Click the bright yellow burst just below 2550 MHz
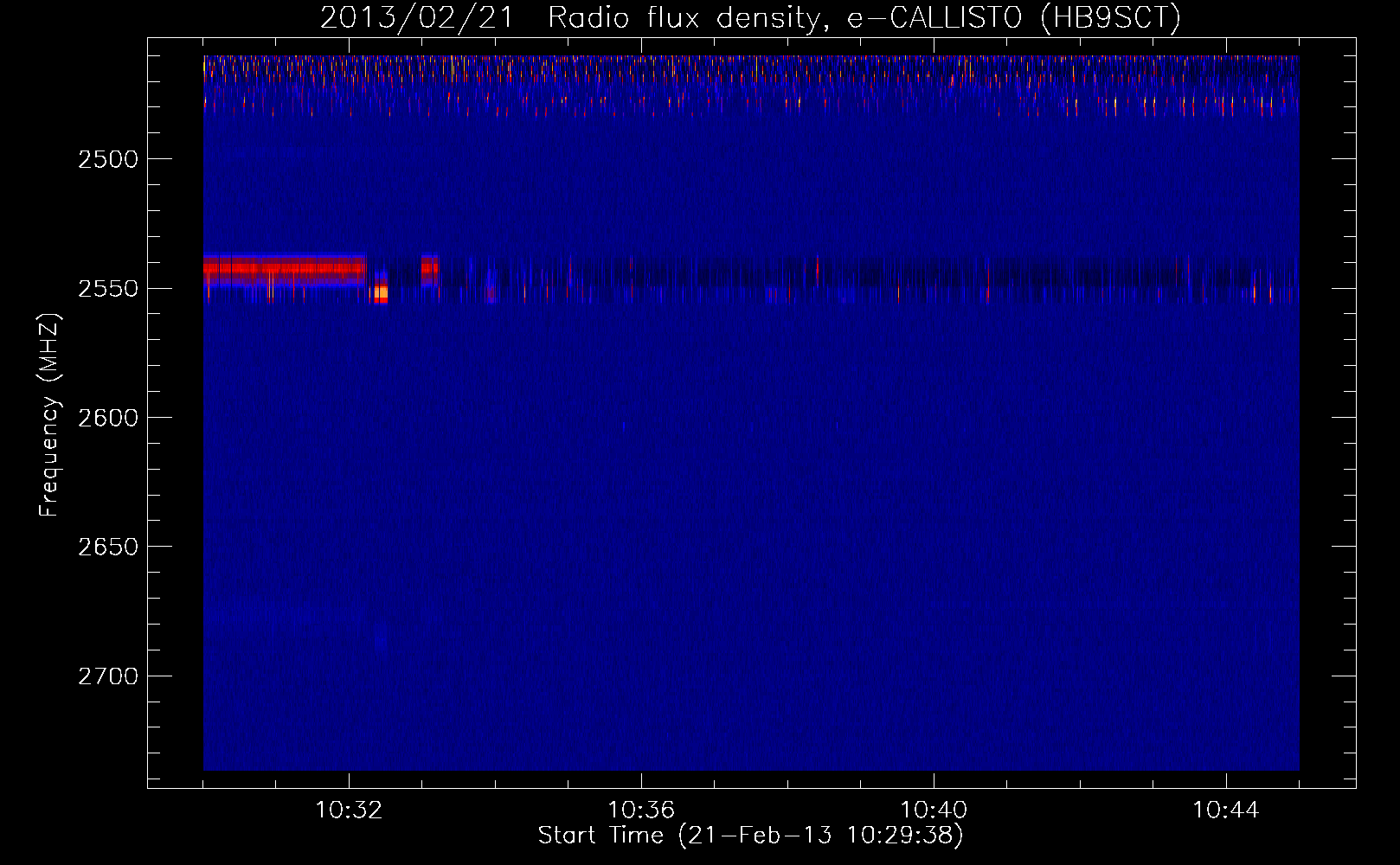 [380, 293]
